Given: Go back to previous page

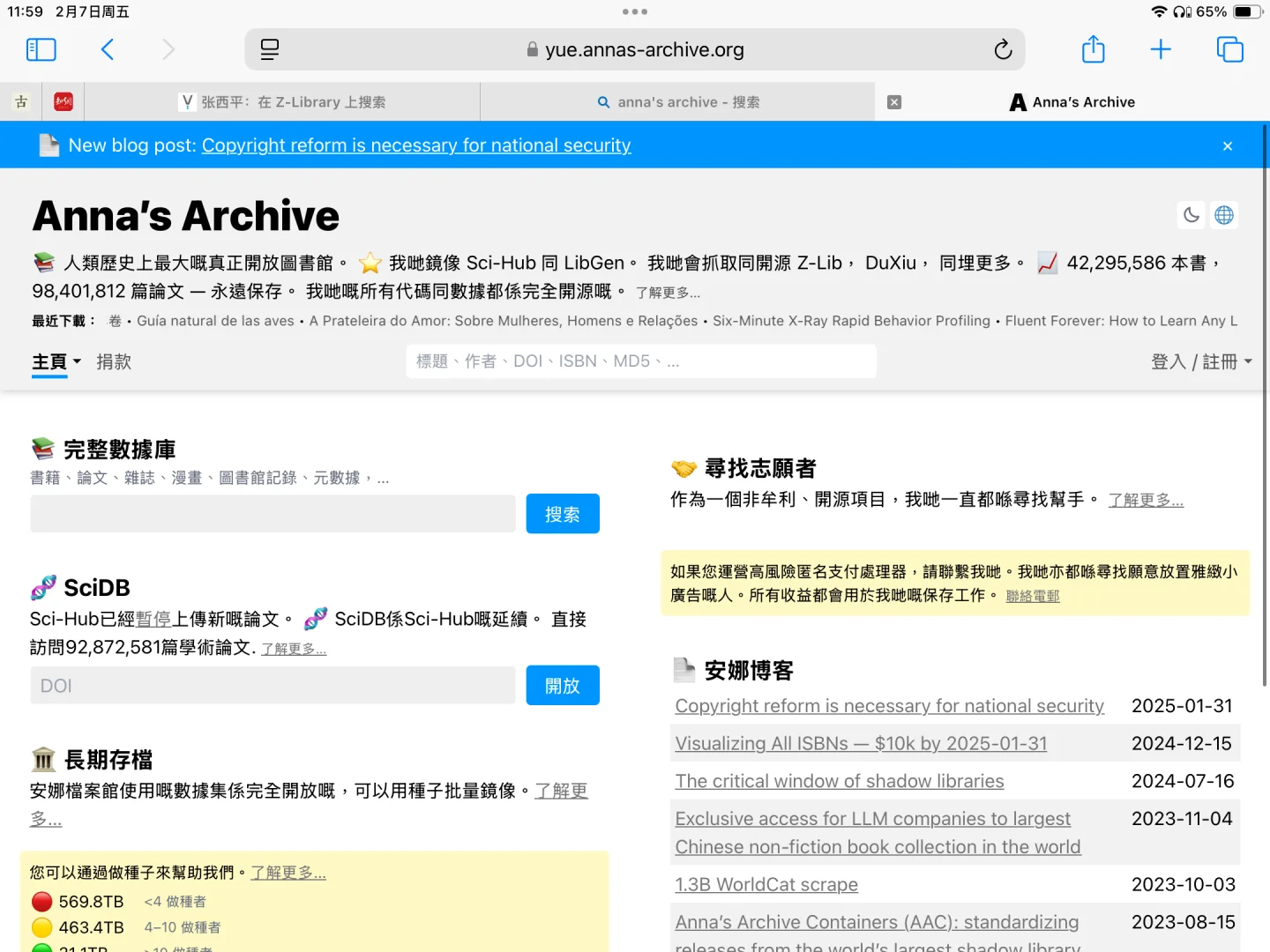Looking at the screenshot, I should [108, 49].
